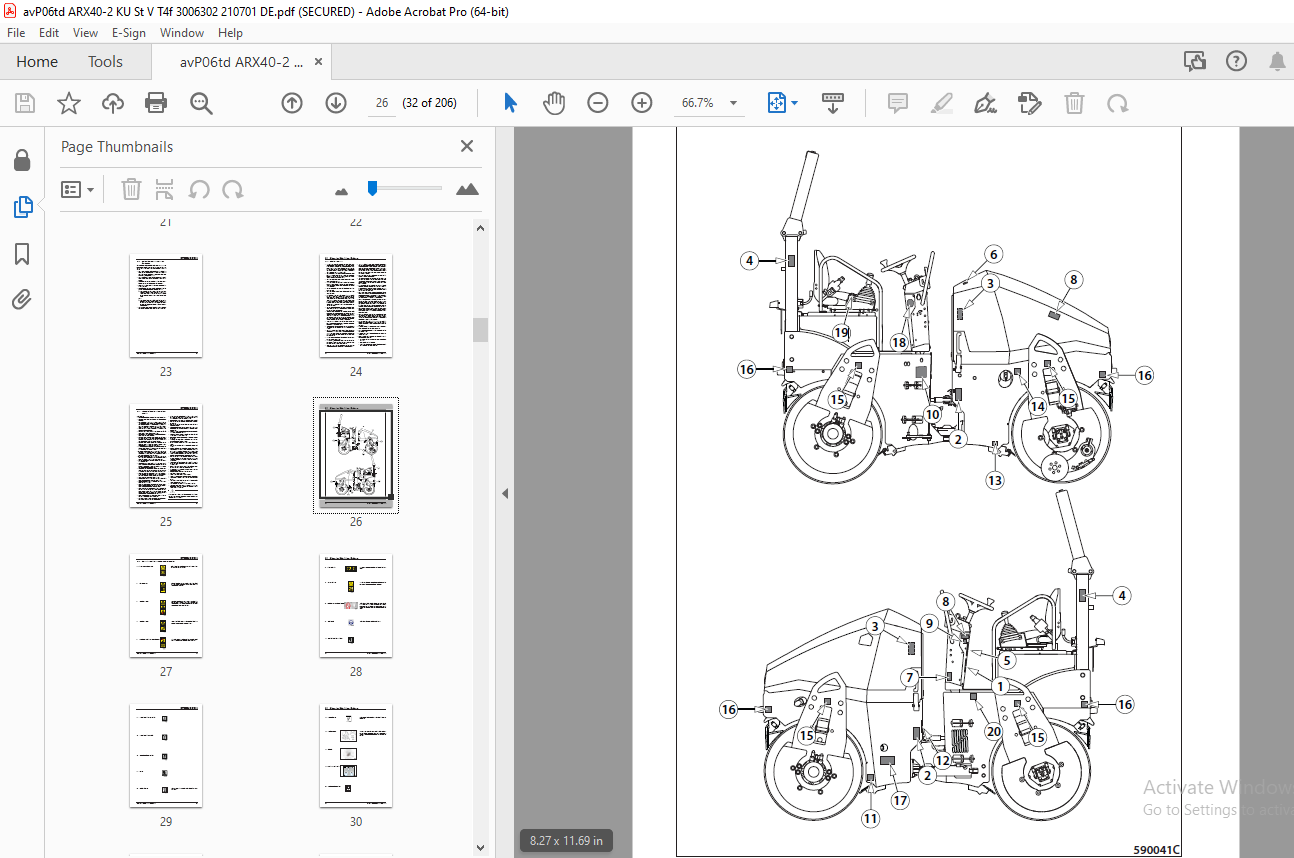Open the notifications bell
Screen dimensions: 1294x858
[1277, 62]
